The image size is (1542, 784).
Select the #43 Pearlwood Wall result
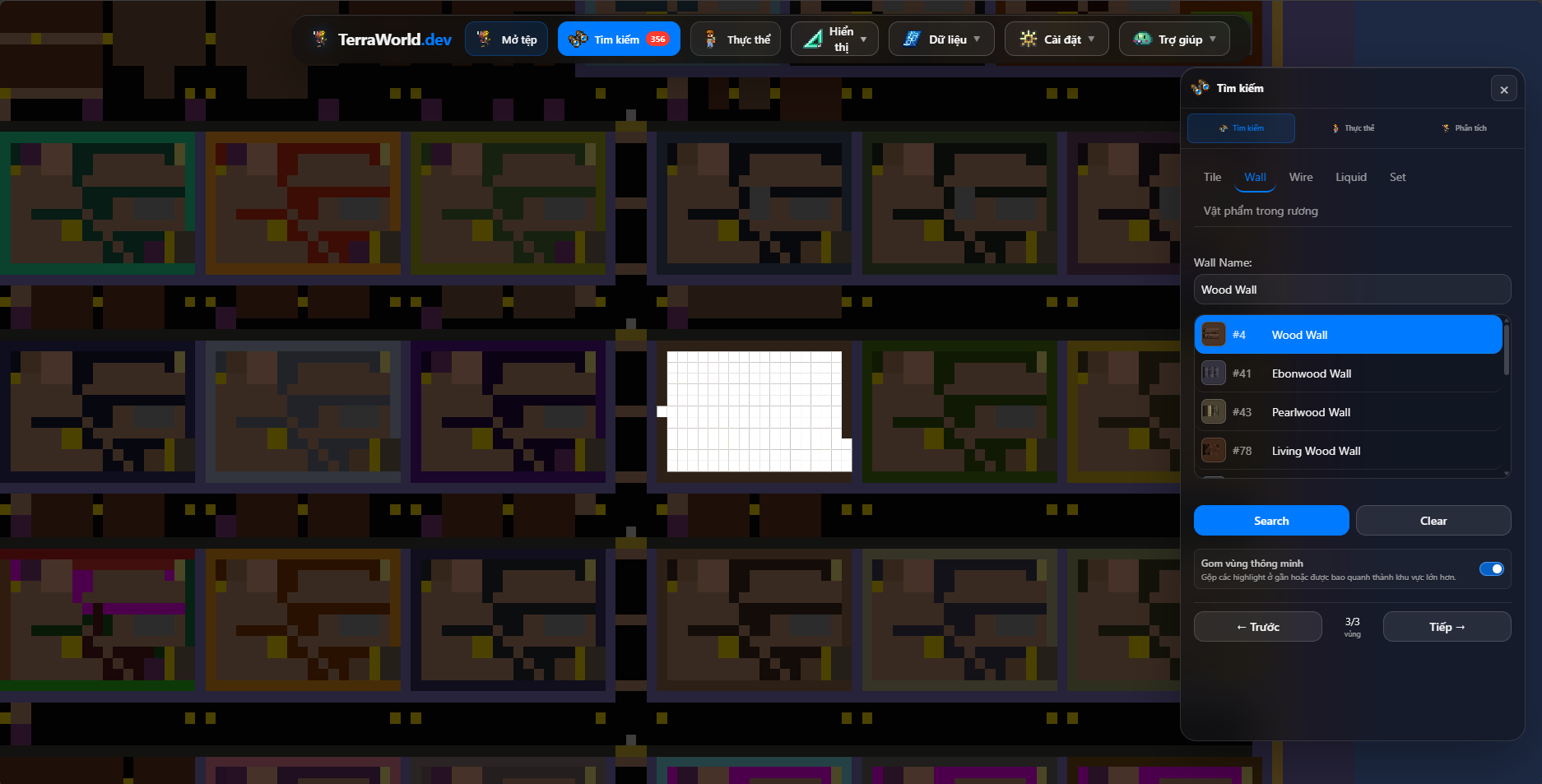click(1348, 412)
